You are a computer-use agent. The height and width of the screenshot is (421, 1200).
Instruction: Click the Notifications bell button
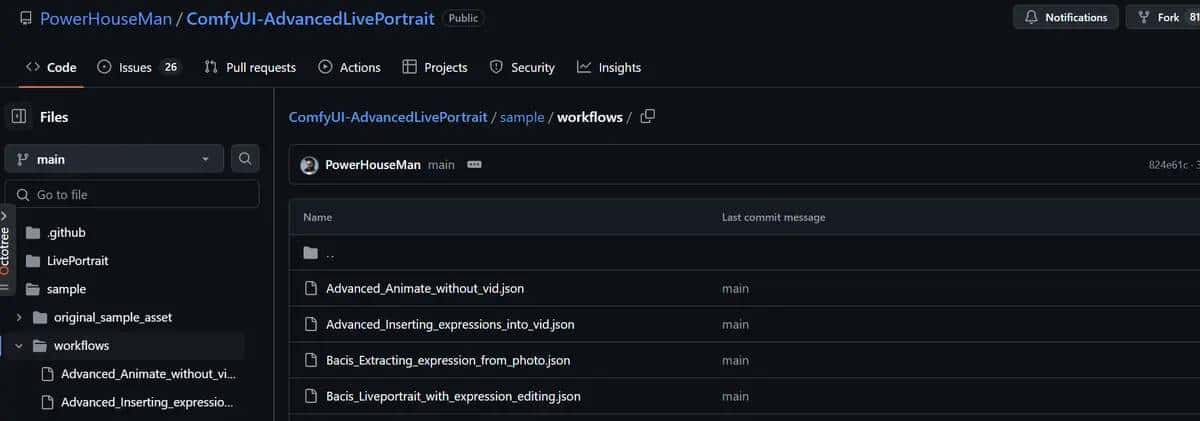pyautogui.click(x=1066, y=17)
